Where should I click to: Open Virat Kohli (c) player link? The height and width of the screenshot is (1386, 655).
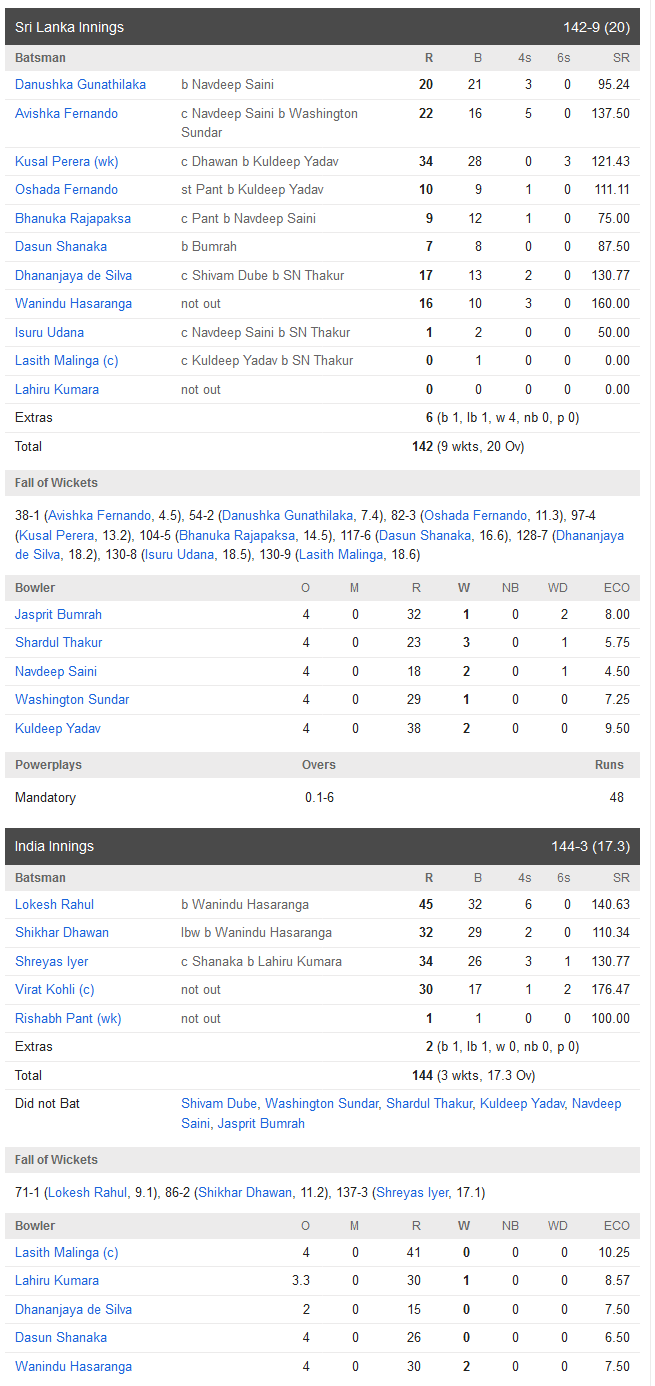[x=54, y=990]
